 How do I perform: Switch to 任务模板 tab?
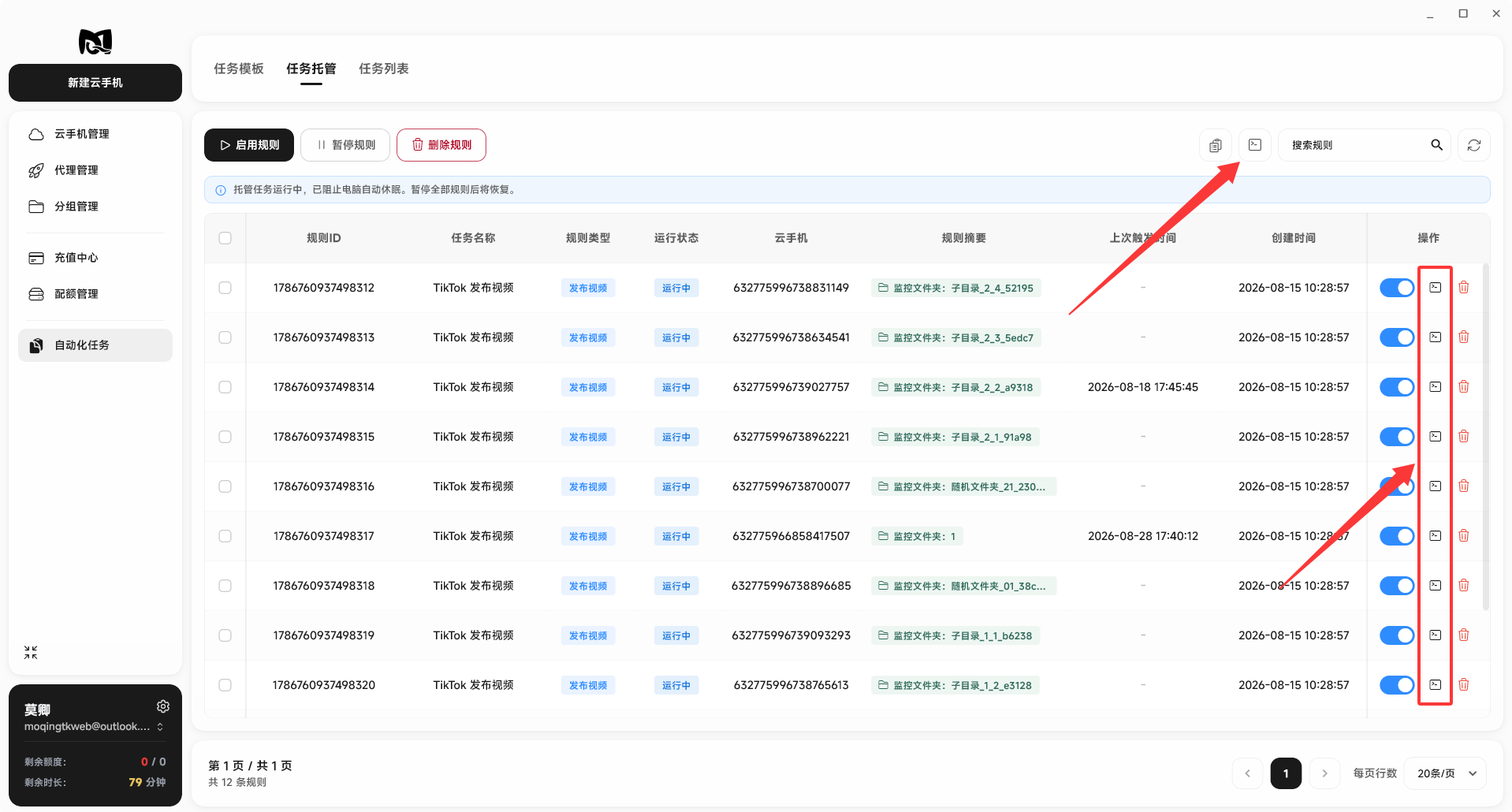tap(239, 69)
